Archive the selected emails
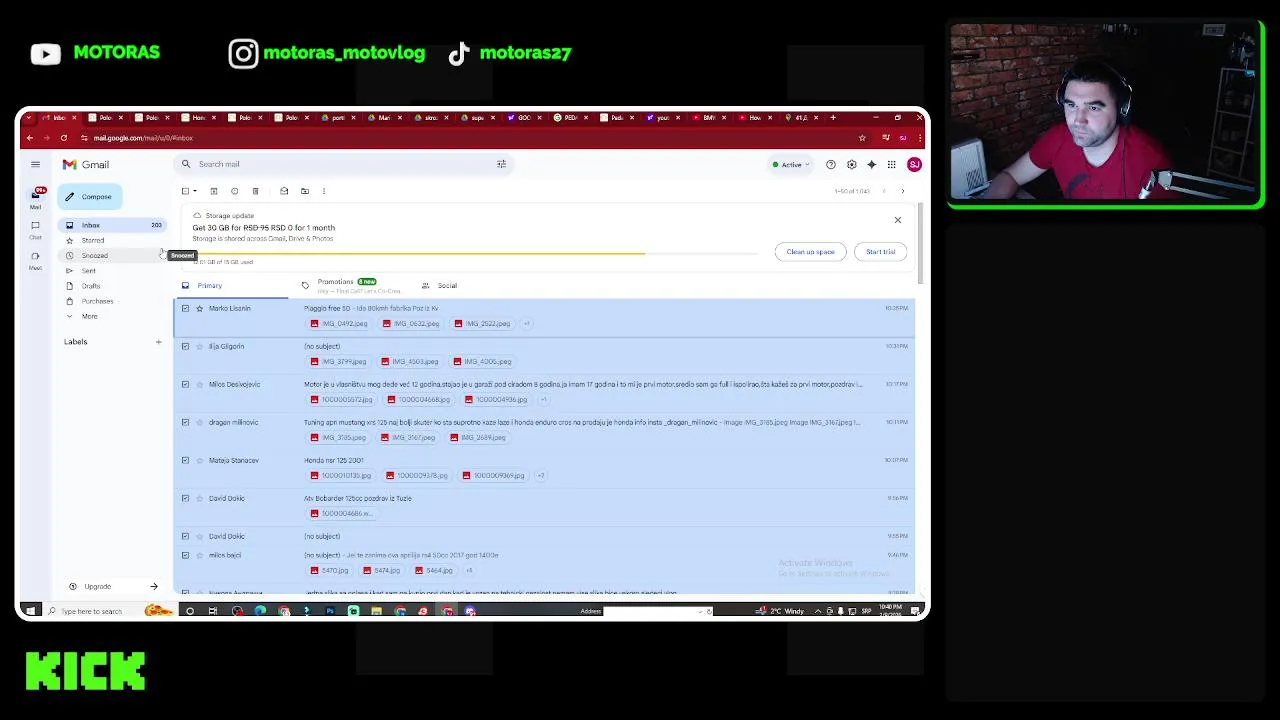Image resolution: width=1280 pixels, height=720 pixels. click(213, 191)
